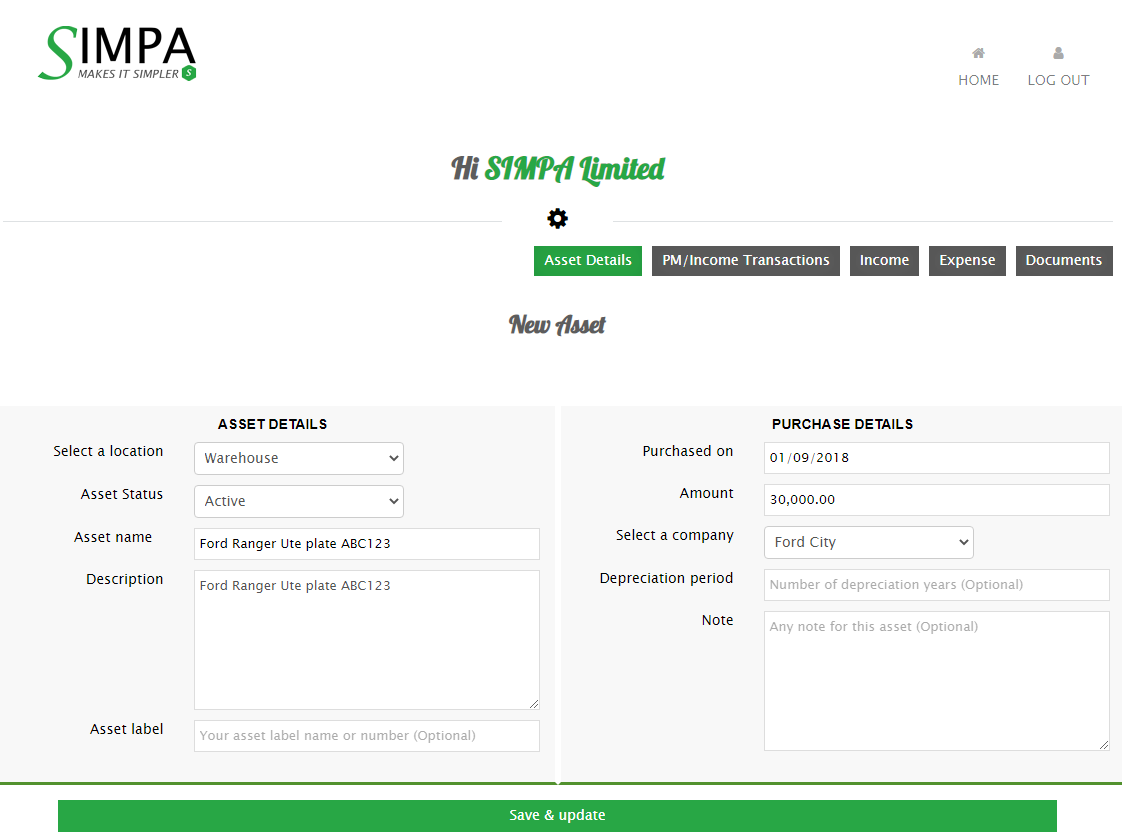Open the Documents tab

(1063, 260)
